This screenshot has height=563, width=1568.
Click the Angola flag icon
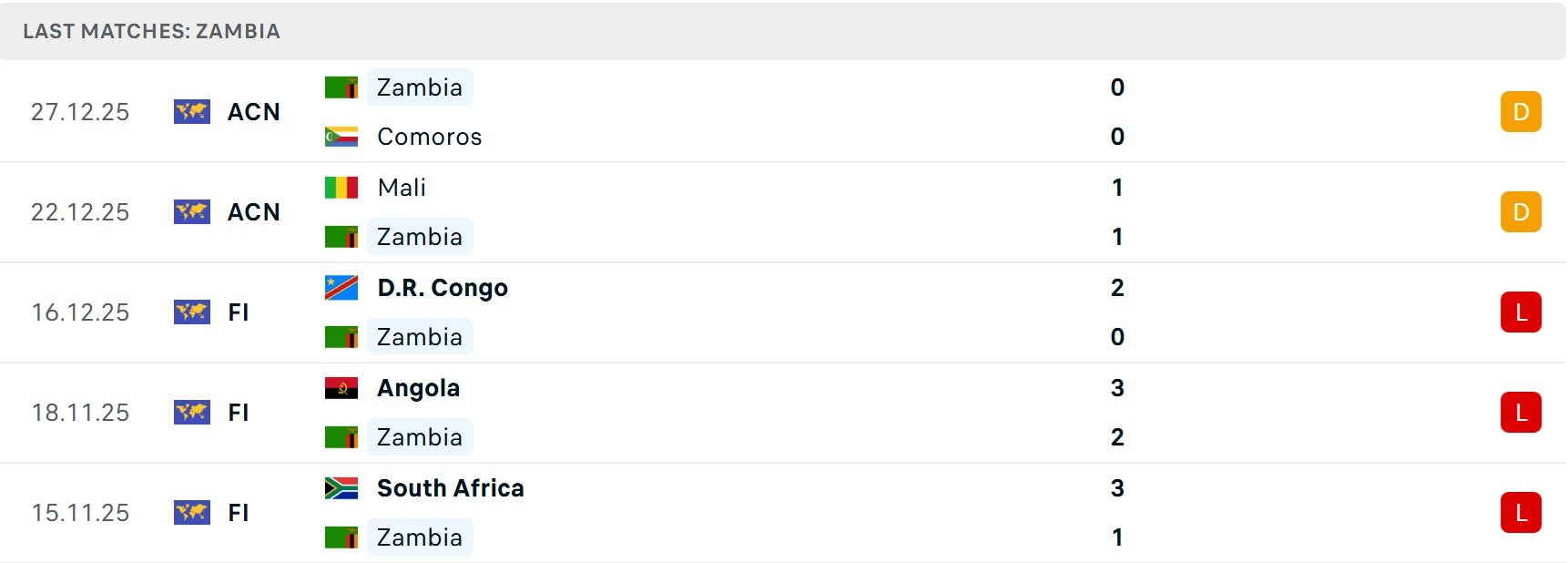[341, 388]
